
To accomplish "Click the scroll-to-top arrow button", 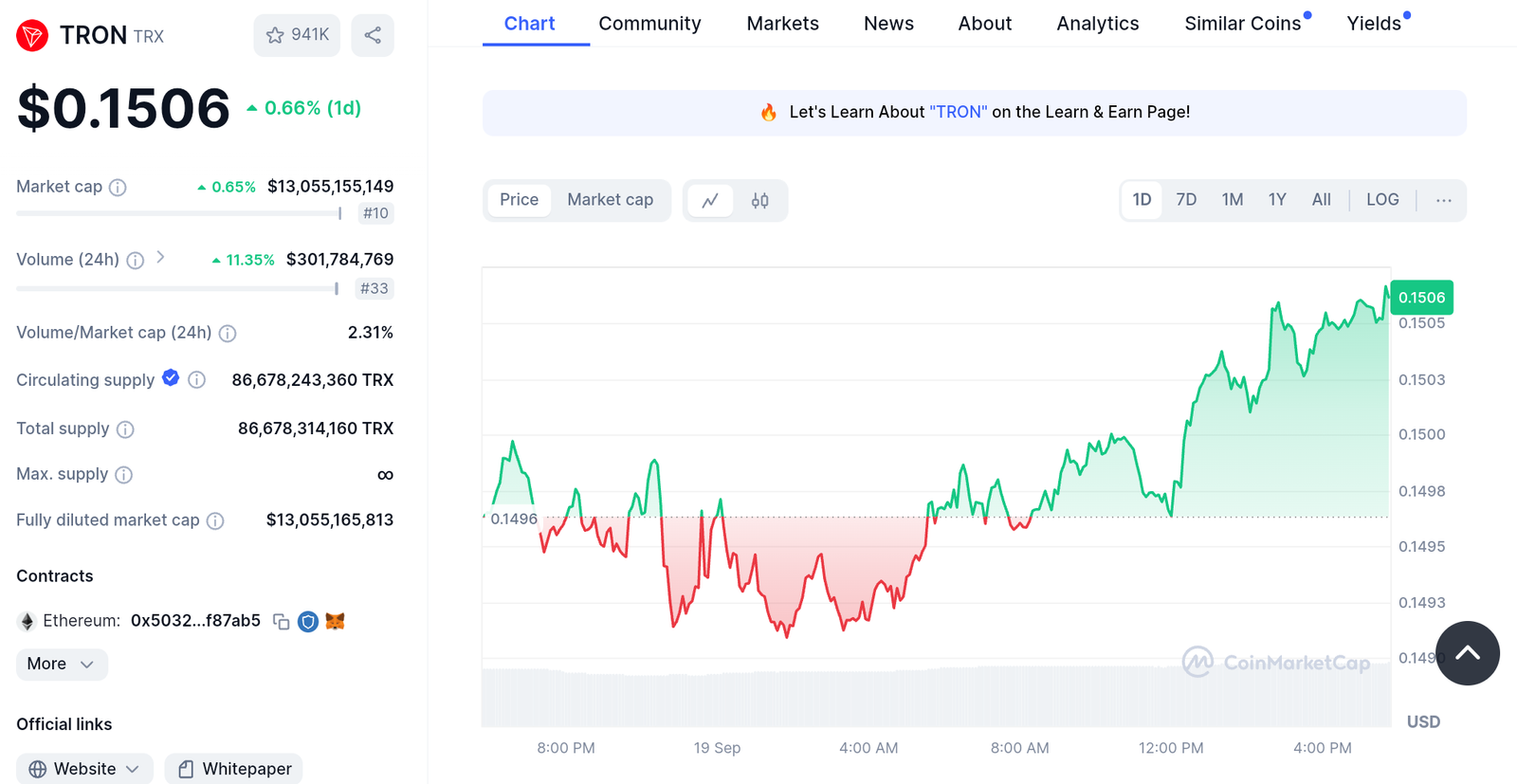I will (x=1467, y=653).
